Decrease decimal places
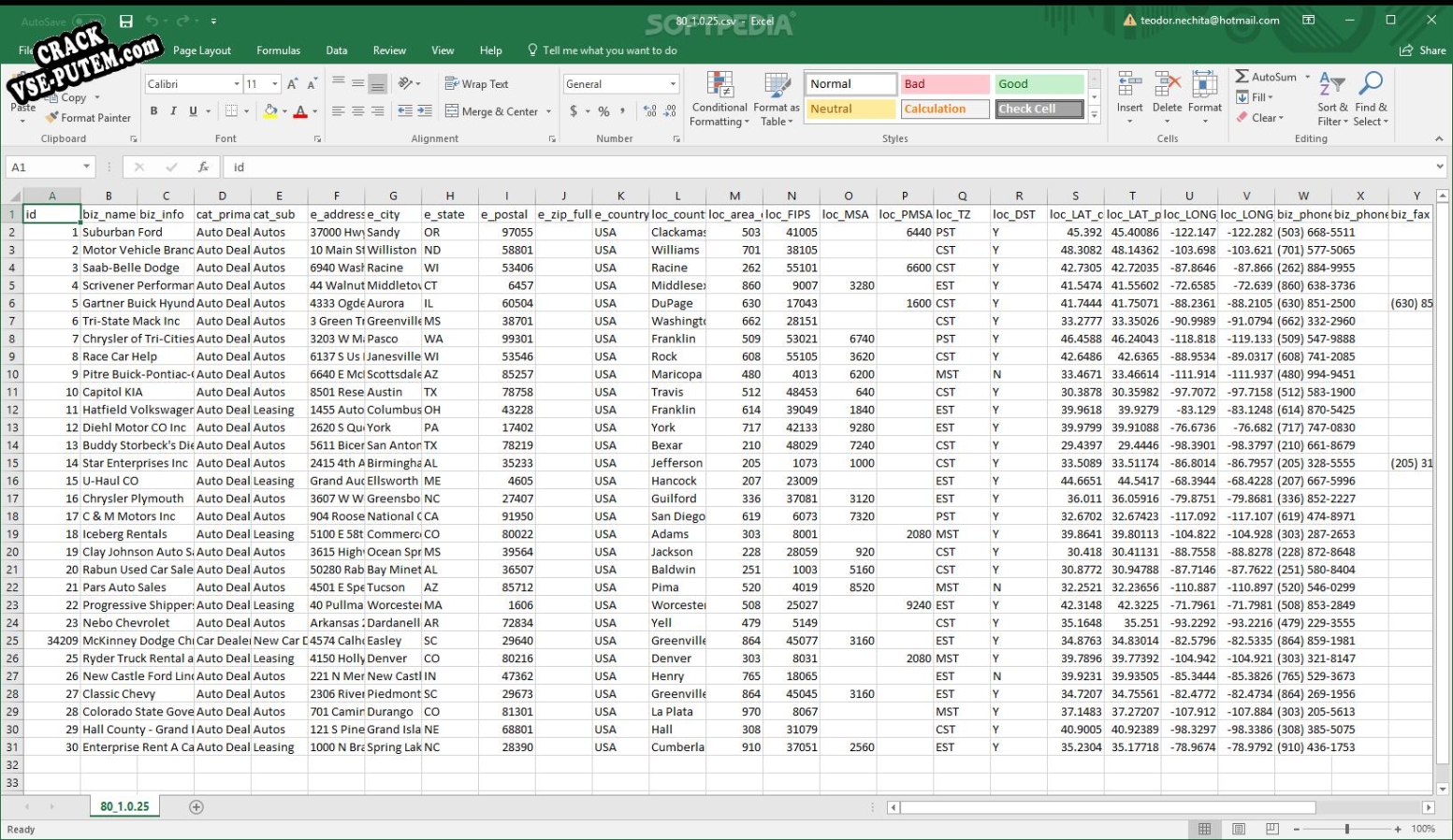The image size is (1453, 840). 670,111
